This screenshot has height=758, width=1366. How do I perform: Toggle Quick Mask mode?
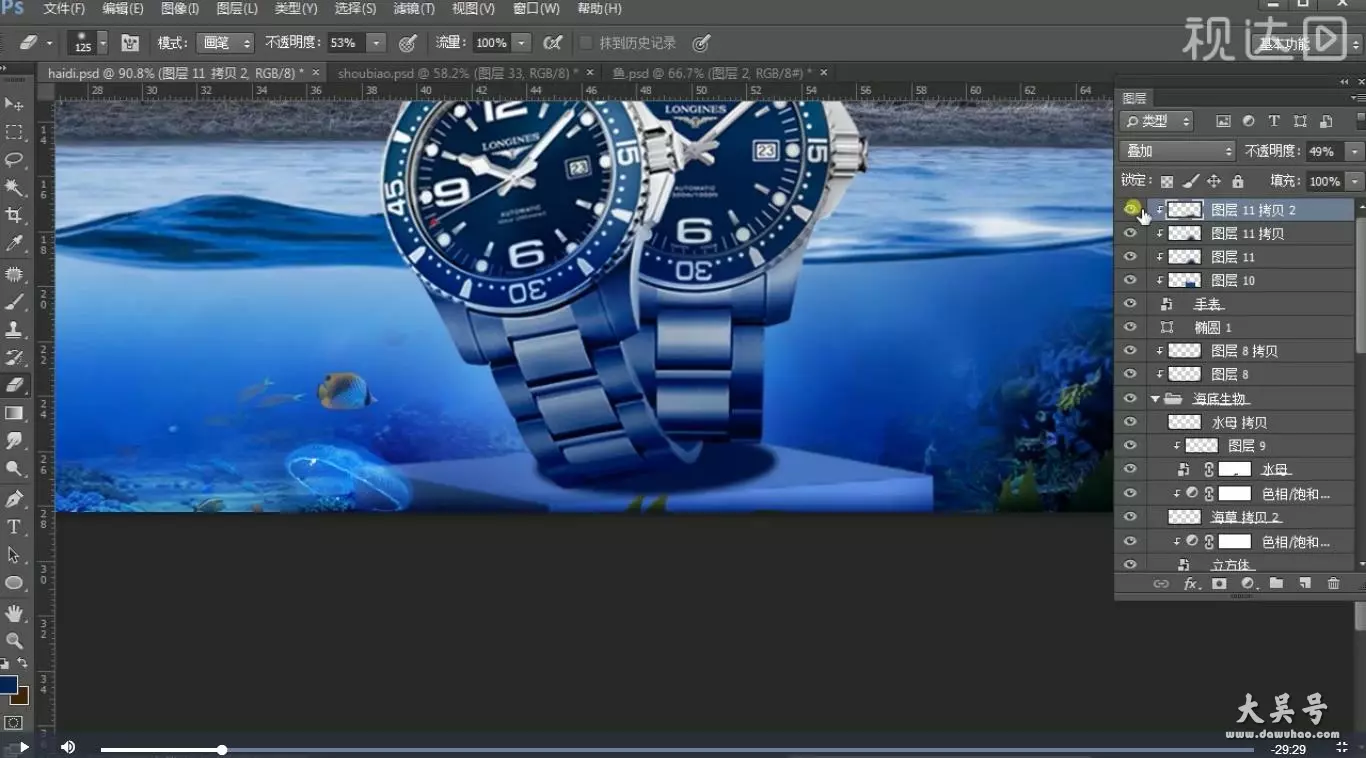click(x=13, y=722)
